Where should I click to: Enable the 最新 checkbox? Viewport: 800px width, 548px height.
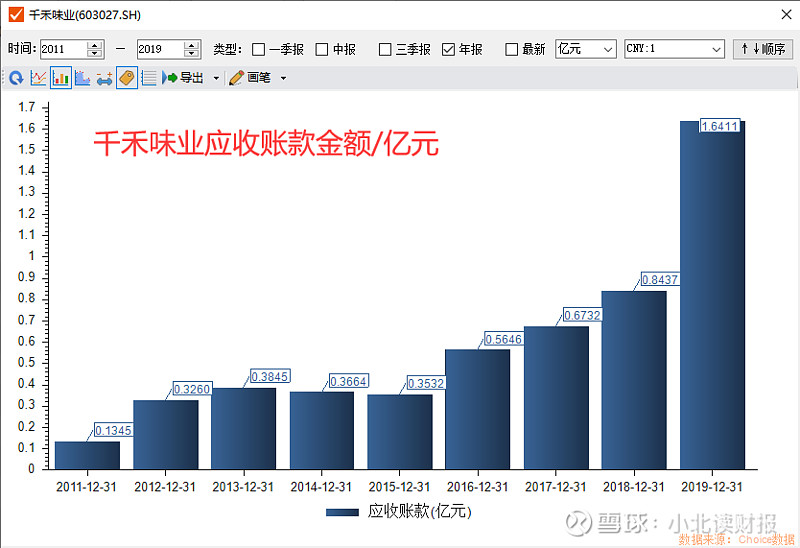pyautogui.click(x=511, y=49)
